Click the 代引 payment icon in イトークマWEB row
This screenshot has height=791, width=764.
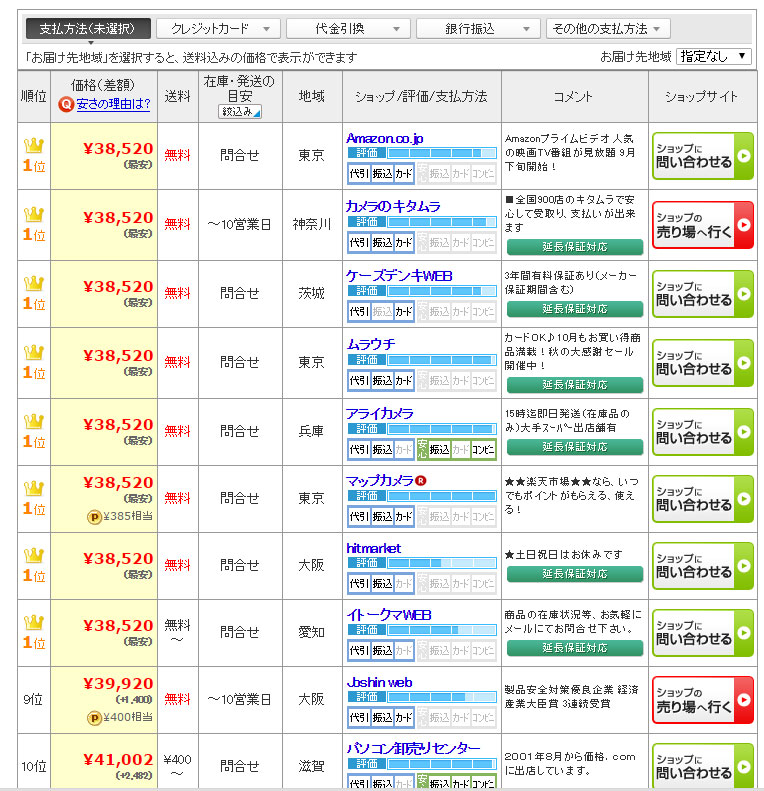click(x=359, y=651)
